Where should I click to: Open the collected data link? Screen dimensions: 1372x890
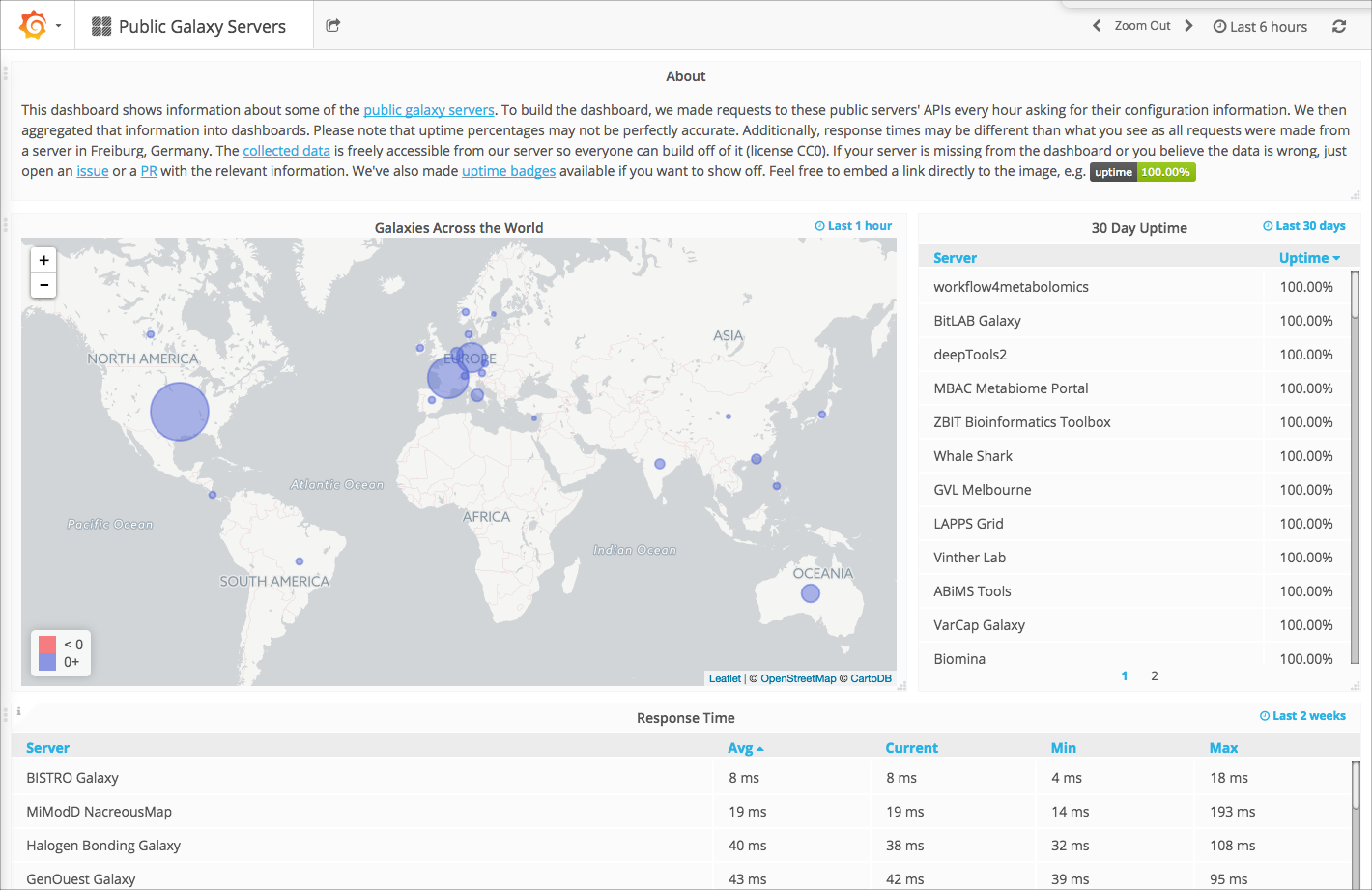pos(286,151)
